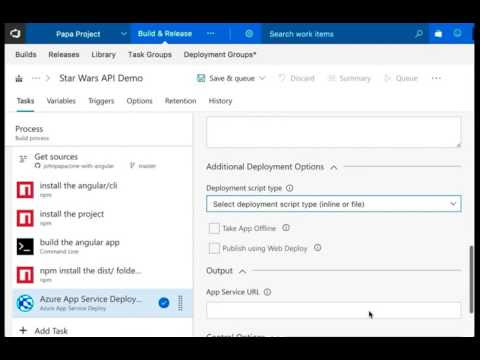Click Save & queue button
This screenshot has height=360, width=480.
pyautogui.click(x=227, y=78)
